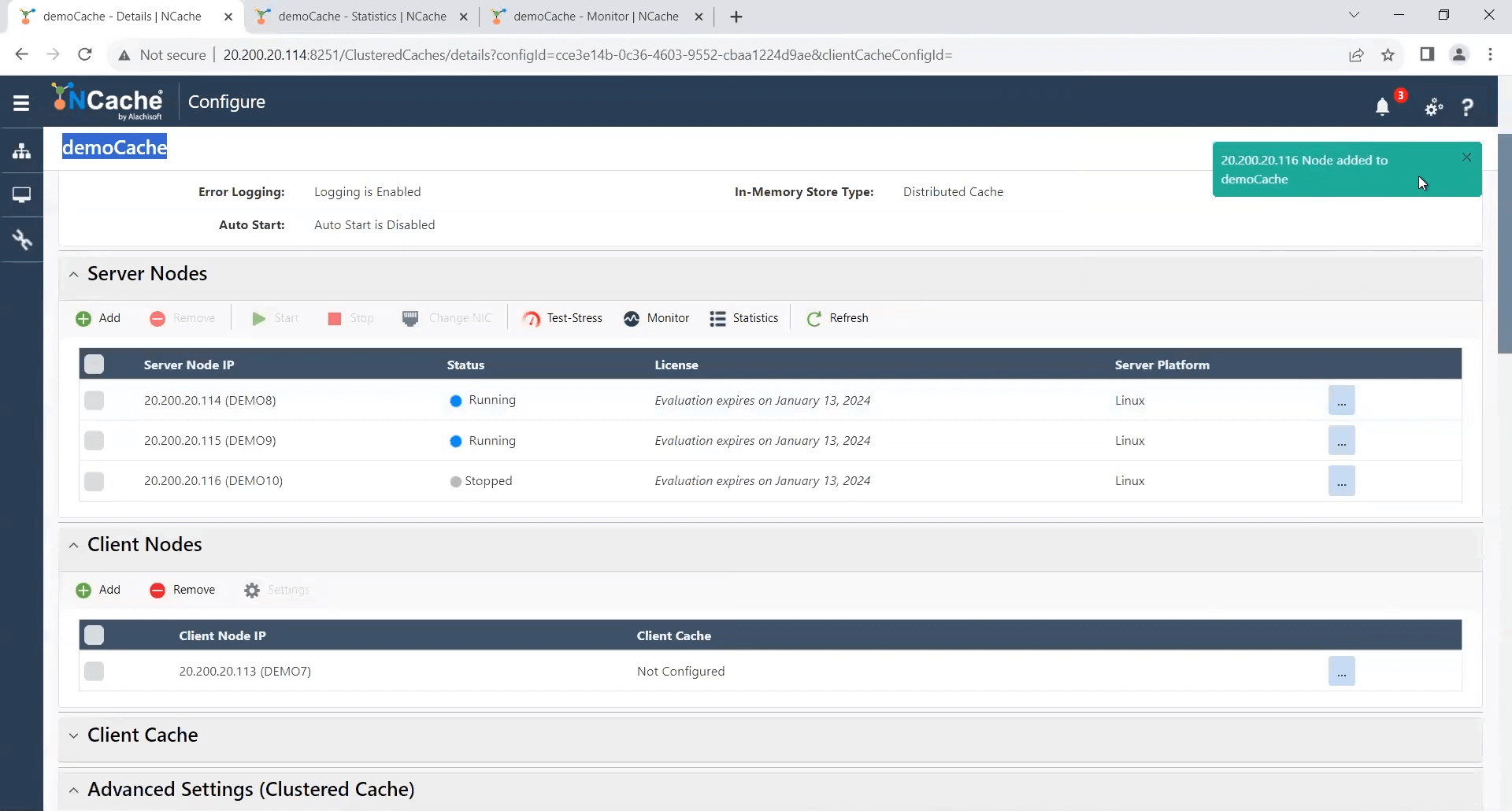Open Monitor from Server Nodes toolbar

(x=657, y=318)
